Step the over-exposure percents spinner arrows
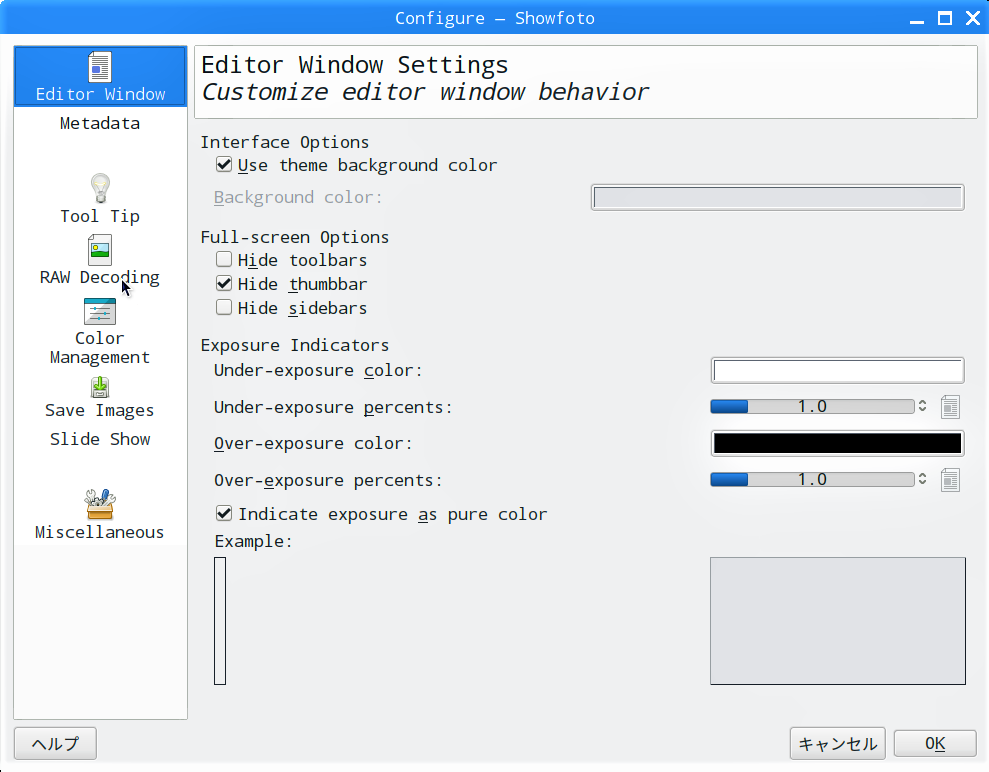 click(922, 479)
